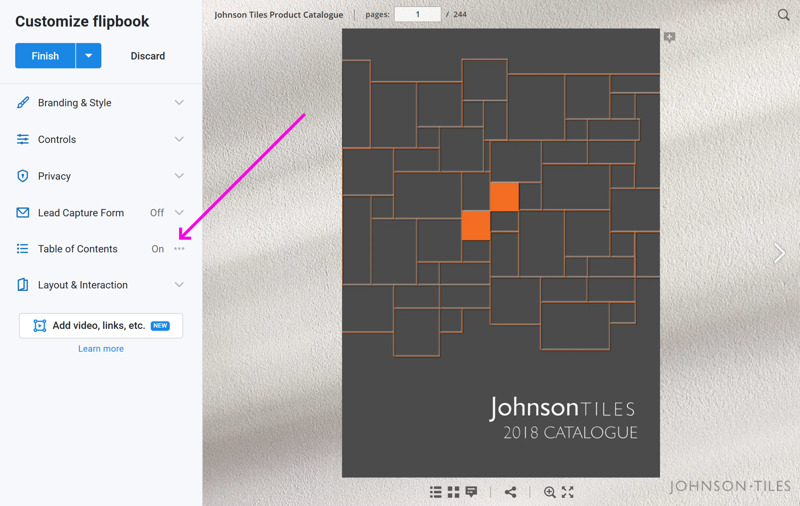Click the Table of Contents On status
The height and width of the screenshot is (506, 800).
pyautogui.click(x=158, y=249)
